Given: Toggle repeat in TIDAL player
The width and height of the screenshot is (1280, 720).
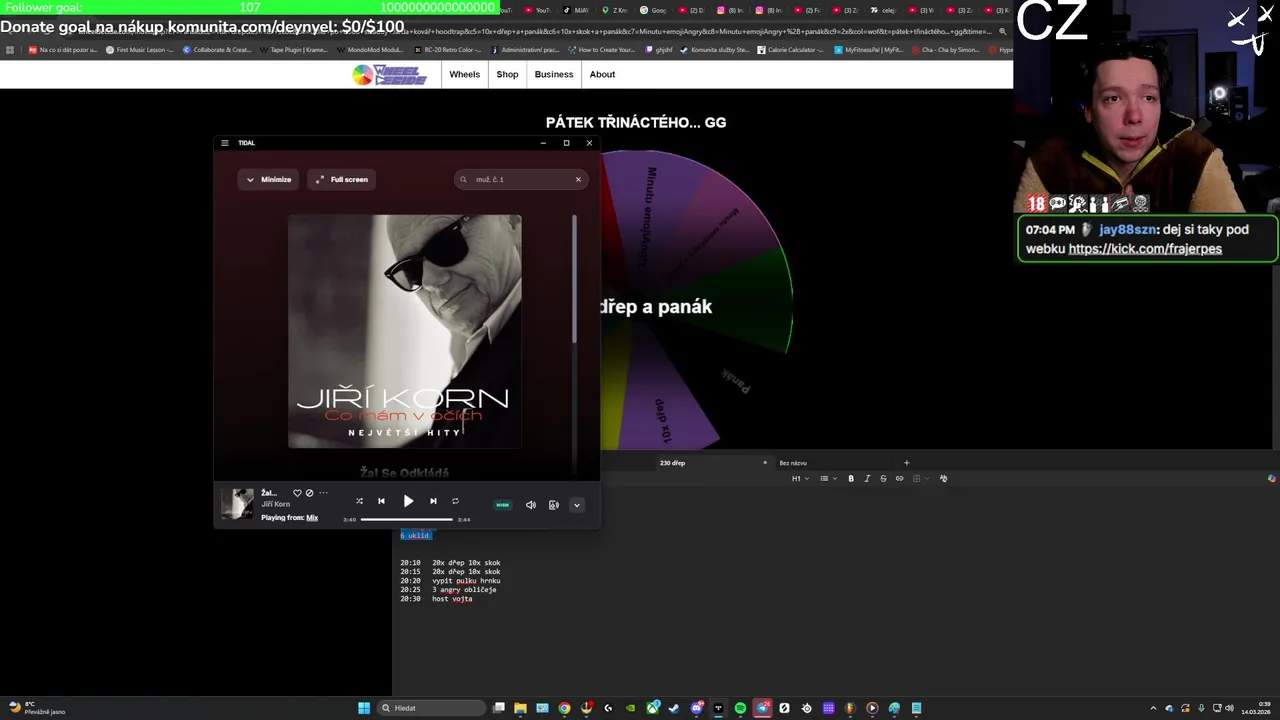Looking at the screenshot, I should click(x=455, y=501).
